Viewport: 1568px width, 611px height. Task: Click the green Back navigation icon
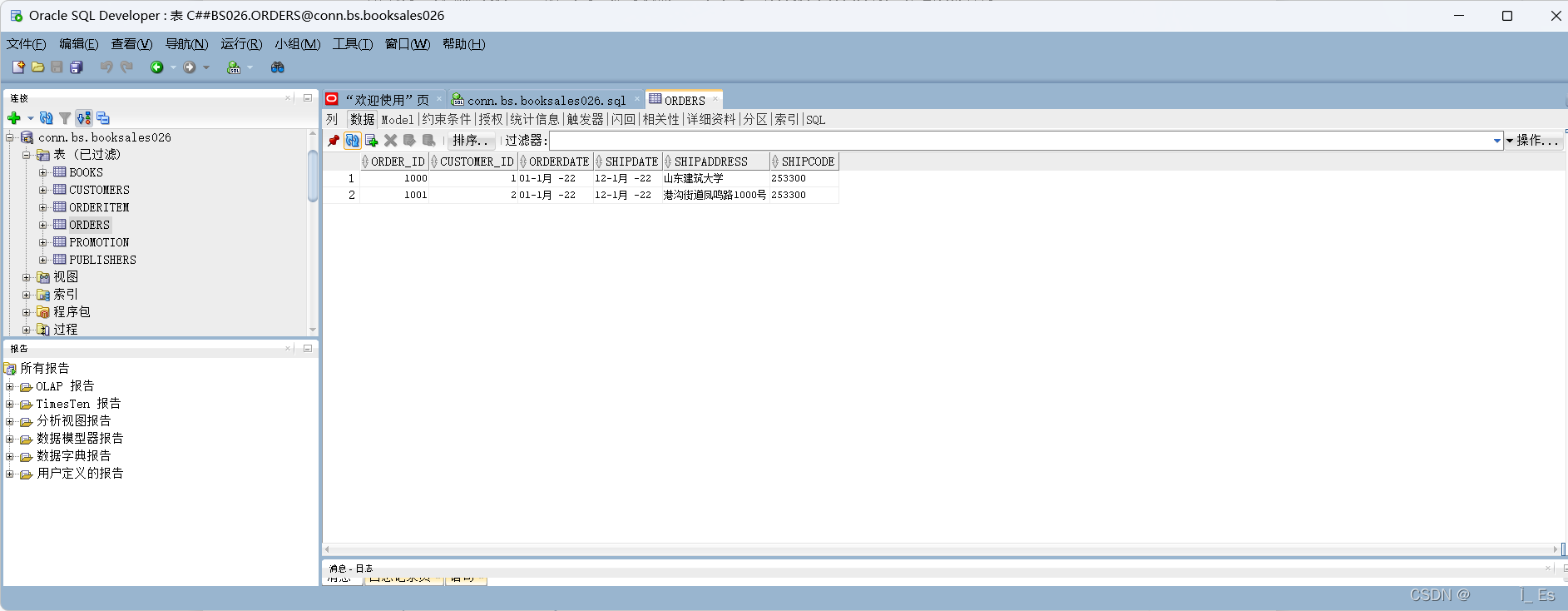156,67
